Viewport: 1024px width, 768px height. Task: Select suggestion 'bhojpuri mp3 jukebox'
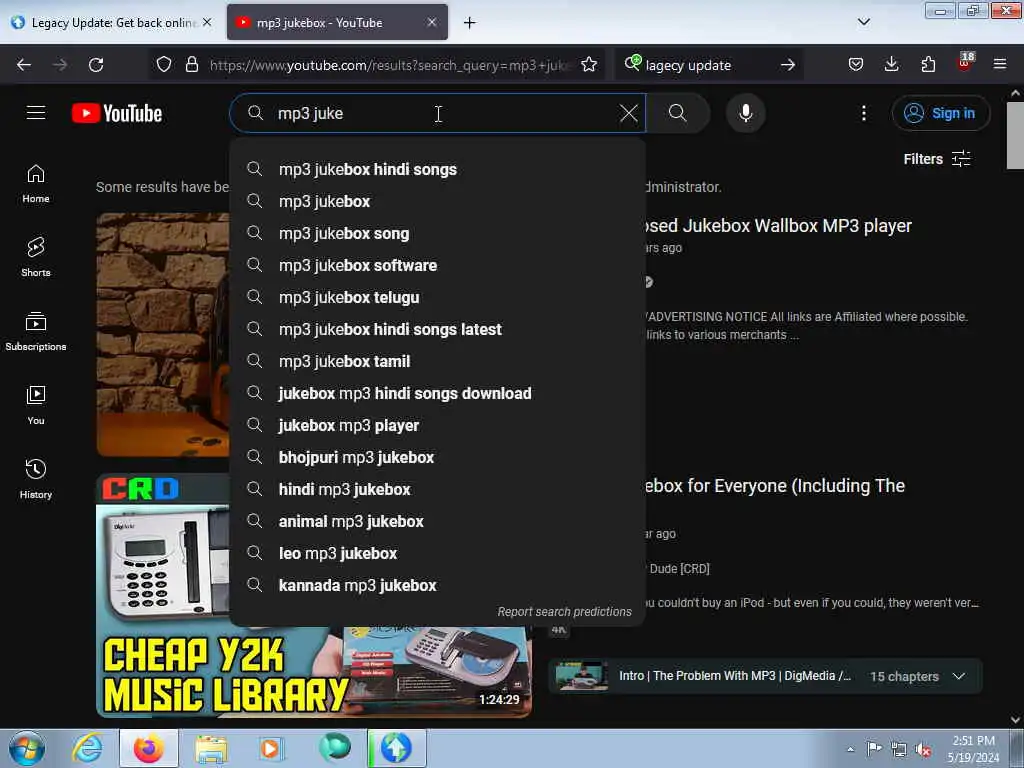point(438,457)
